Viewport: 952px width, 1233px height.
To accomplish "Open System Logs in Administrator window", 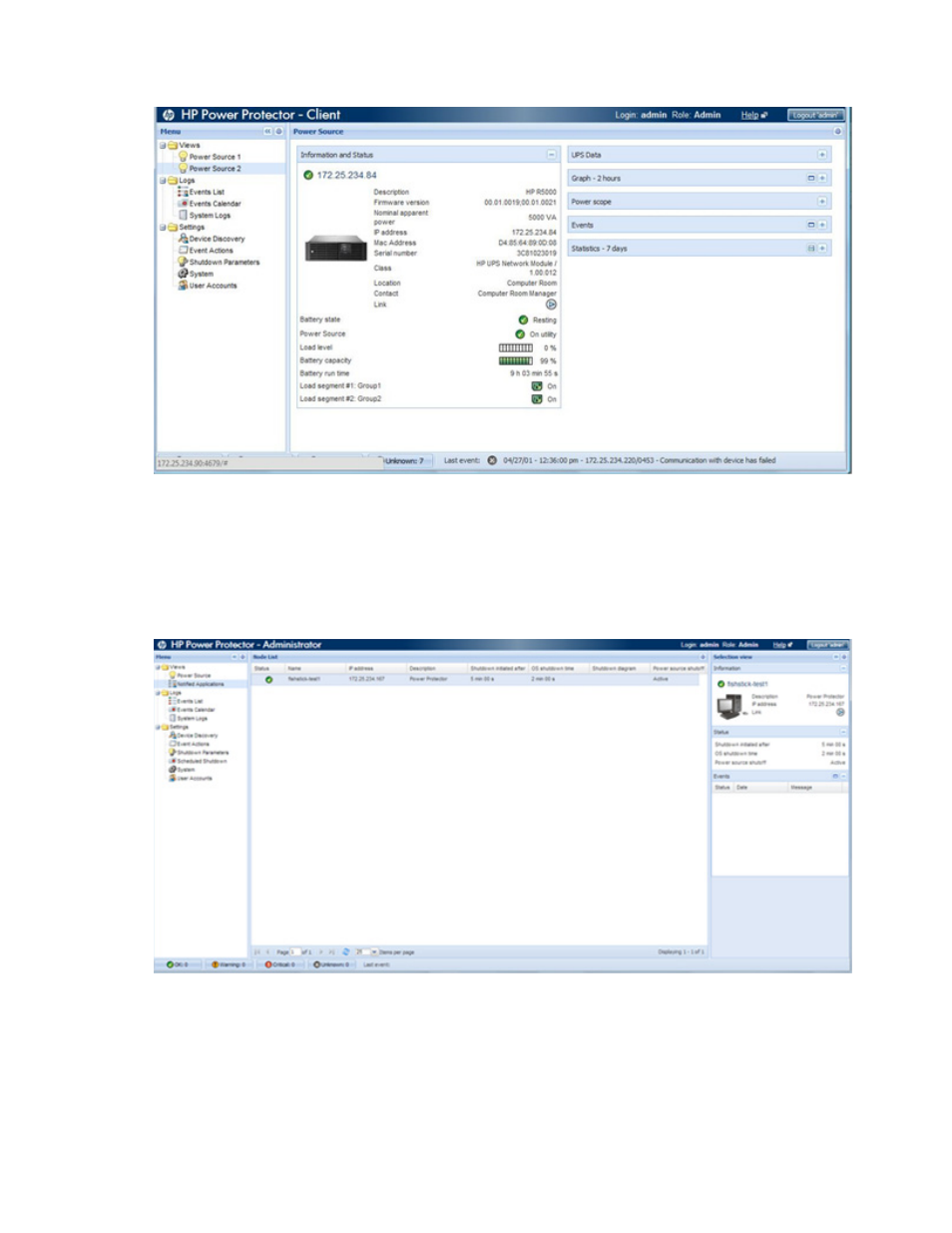I will coord(193,718).
